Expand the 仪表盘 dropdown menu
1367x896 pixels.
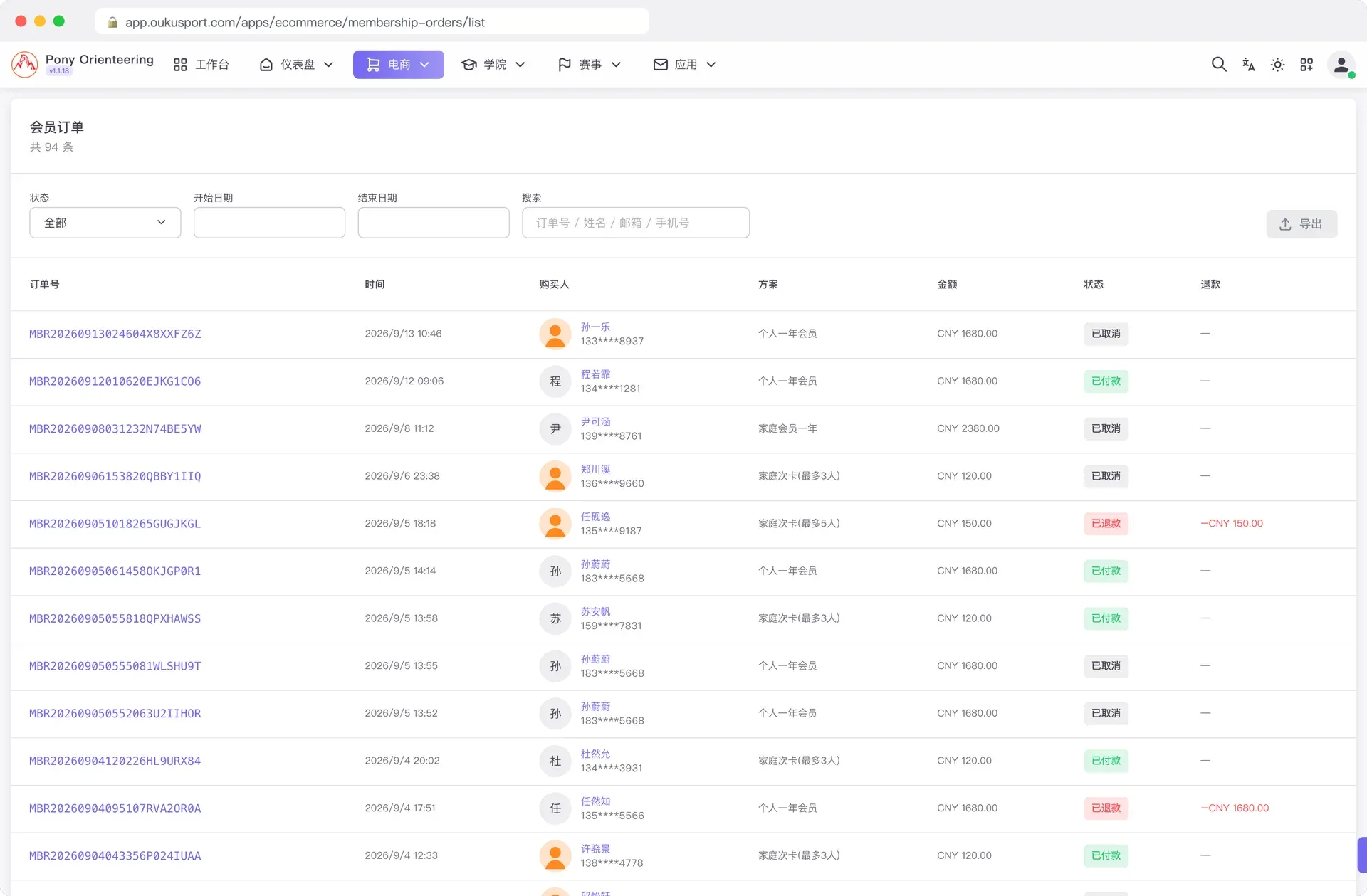point(297,65)
